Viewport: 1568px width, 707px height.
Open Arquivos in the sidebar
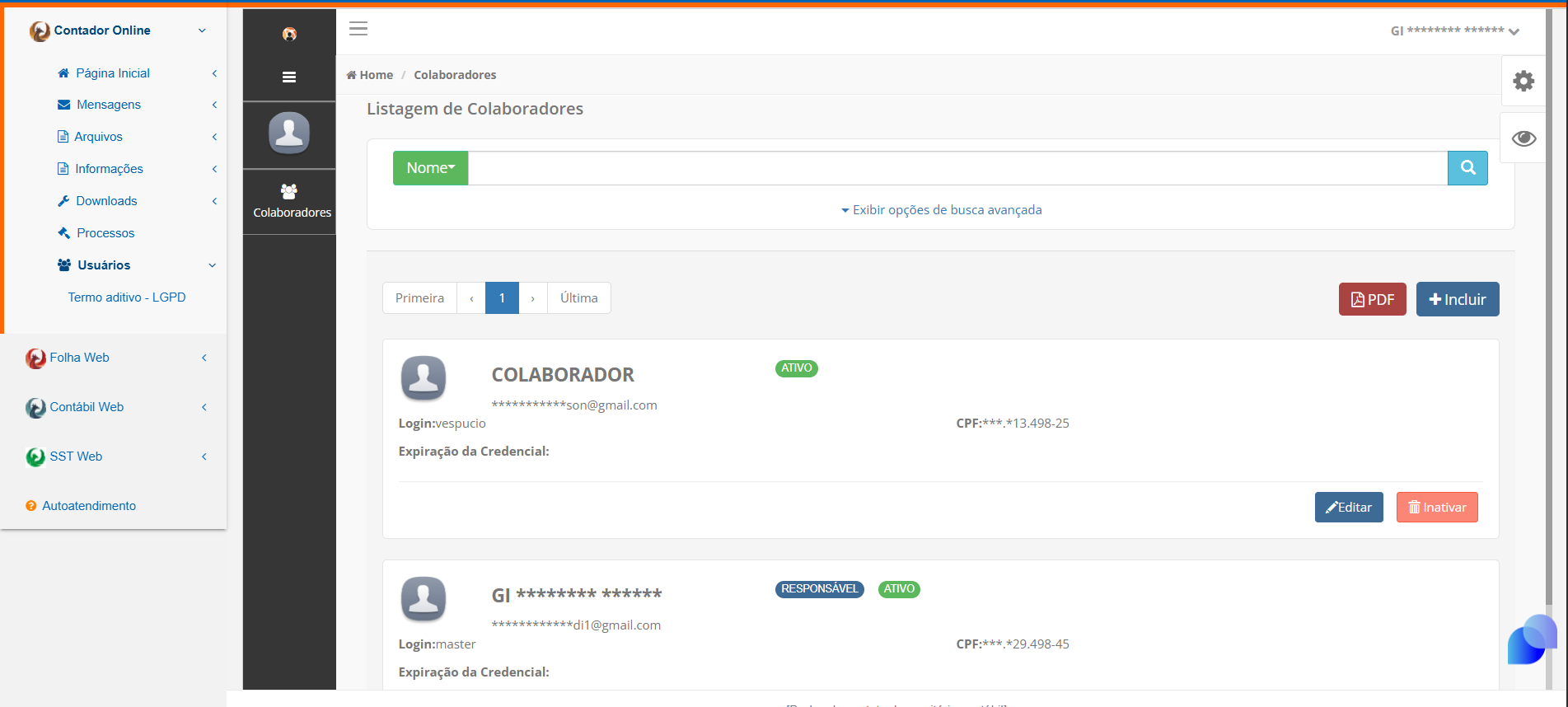[x=98, y=137]
